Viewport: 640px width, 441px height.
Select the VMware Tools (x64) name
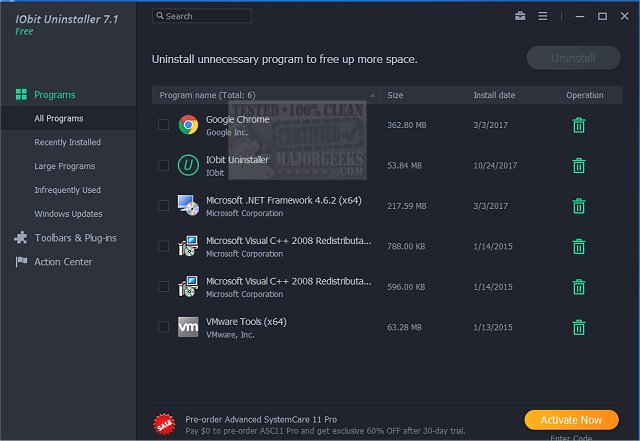(x=246, y=322)
